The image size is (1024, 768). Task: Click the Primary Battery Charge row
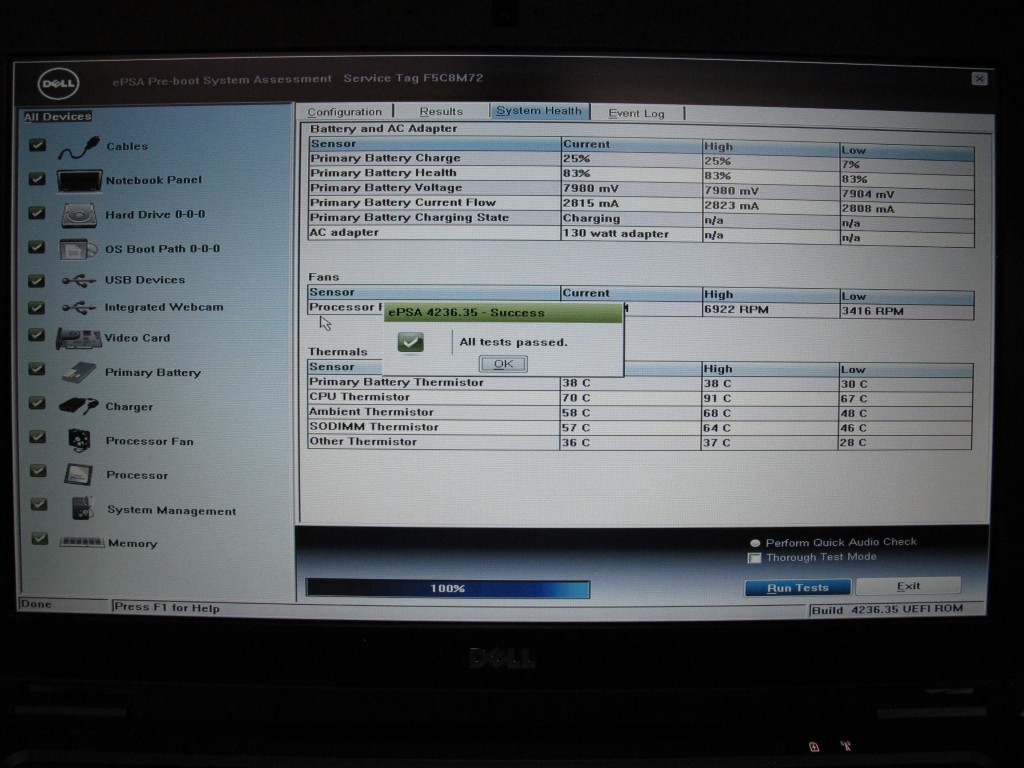click(x=641, y=159)
